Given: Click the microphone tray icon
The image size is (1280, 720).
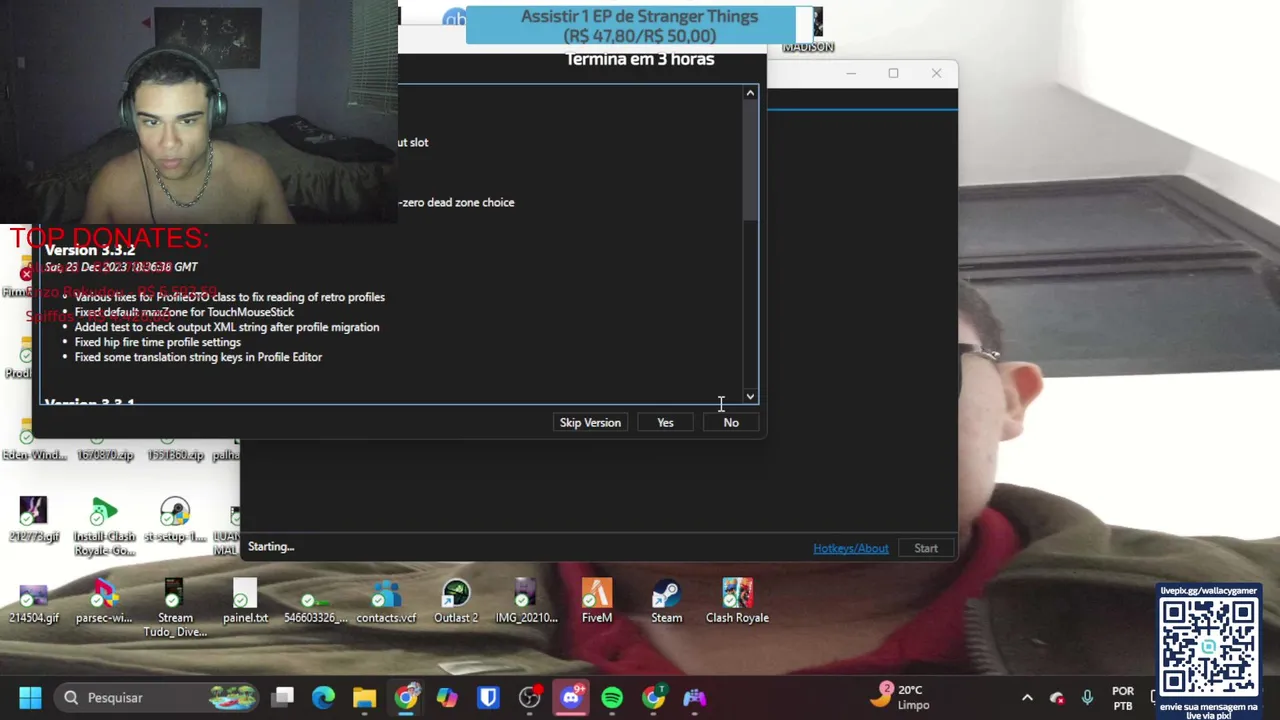Looking at the screenshot, I should pos(1088,698).
